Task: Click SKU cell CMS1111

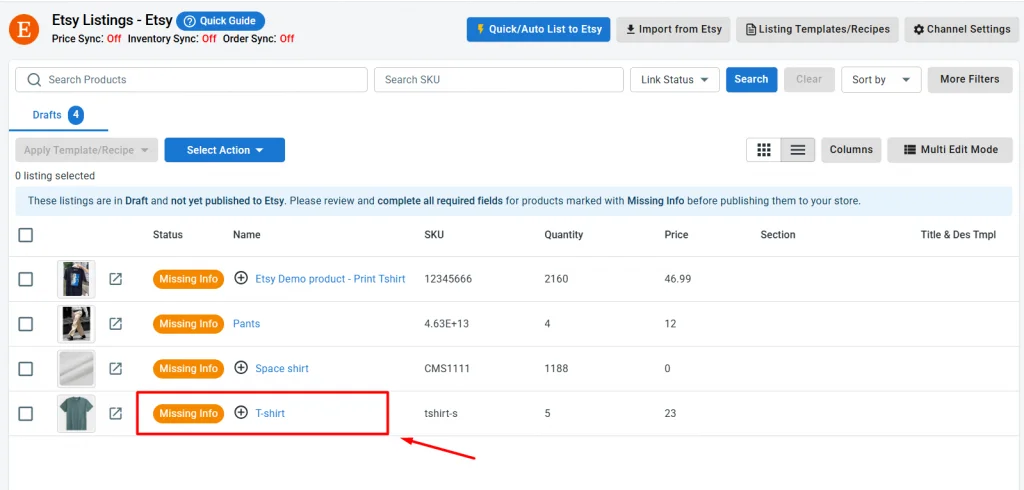Action: 447,368
